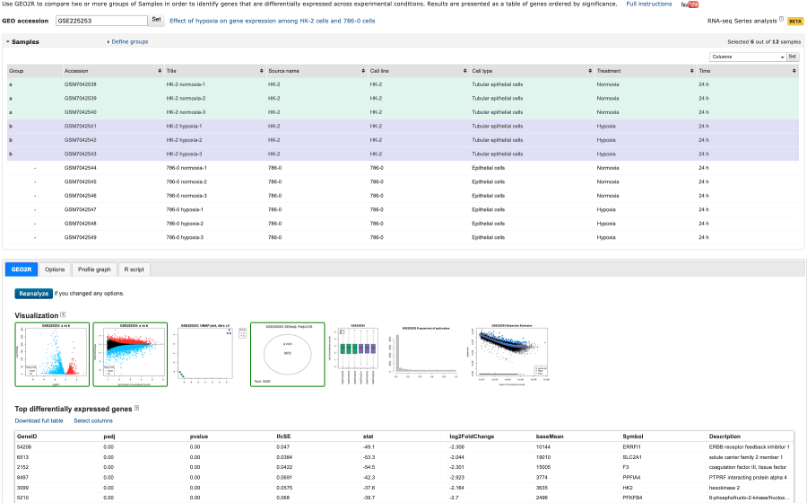This screenshot has width=808, height=504.
Task: Click help icon next to Visualization heading
Action: pos(63,314)
